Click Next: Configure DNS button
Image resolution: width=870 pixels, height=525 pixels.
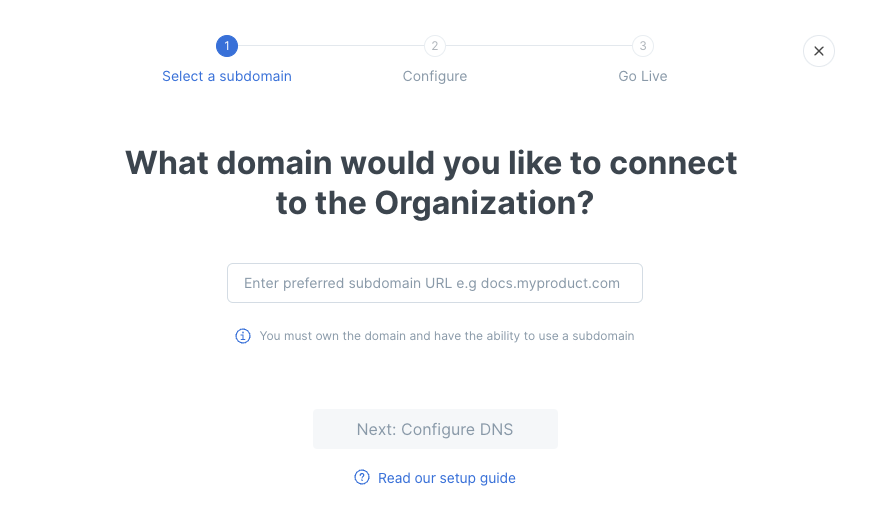coord(435,429)
